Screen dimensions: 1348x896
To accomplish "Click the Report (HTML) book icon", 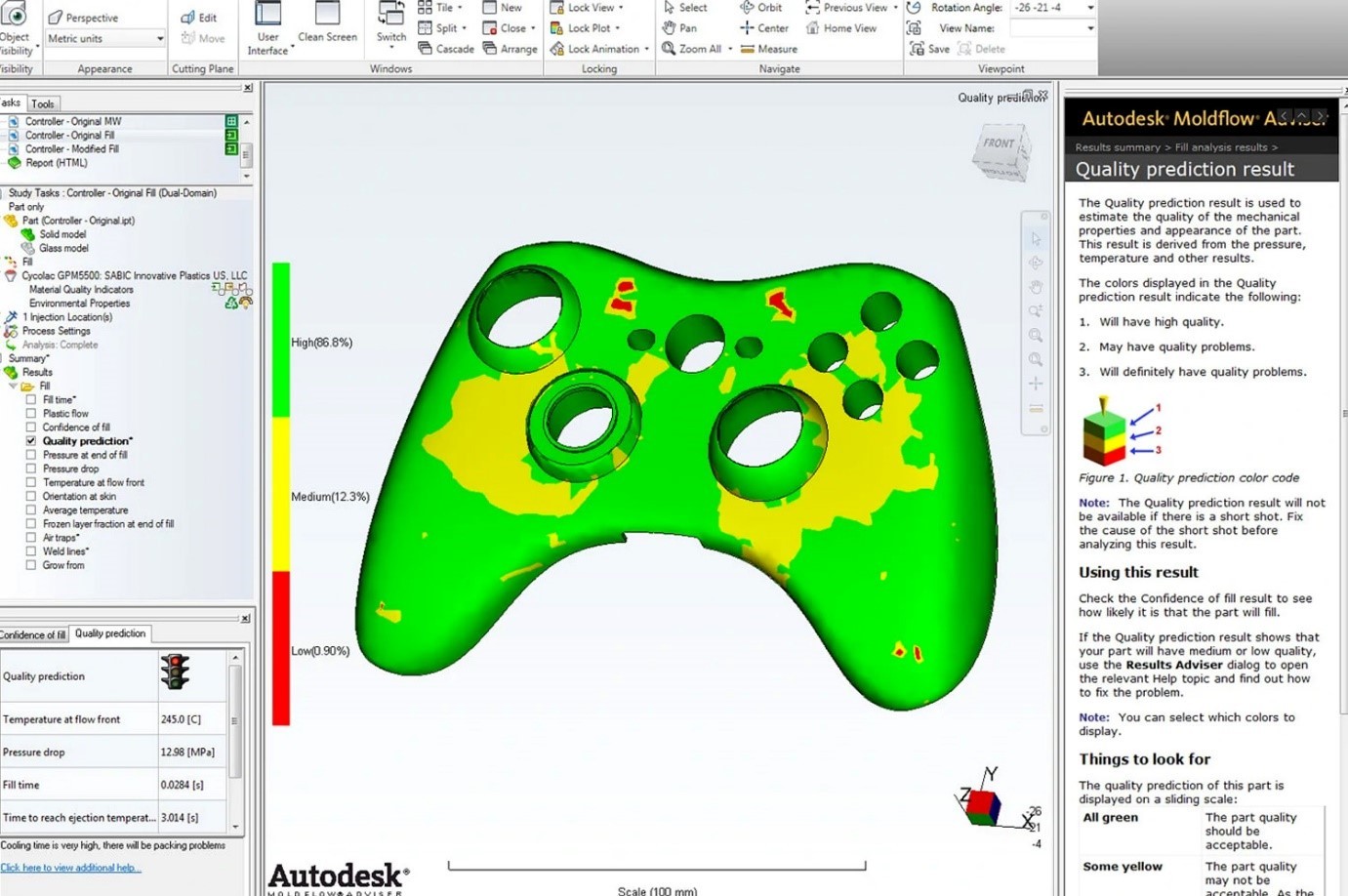I will (x=14, y=163).
